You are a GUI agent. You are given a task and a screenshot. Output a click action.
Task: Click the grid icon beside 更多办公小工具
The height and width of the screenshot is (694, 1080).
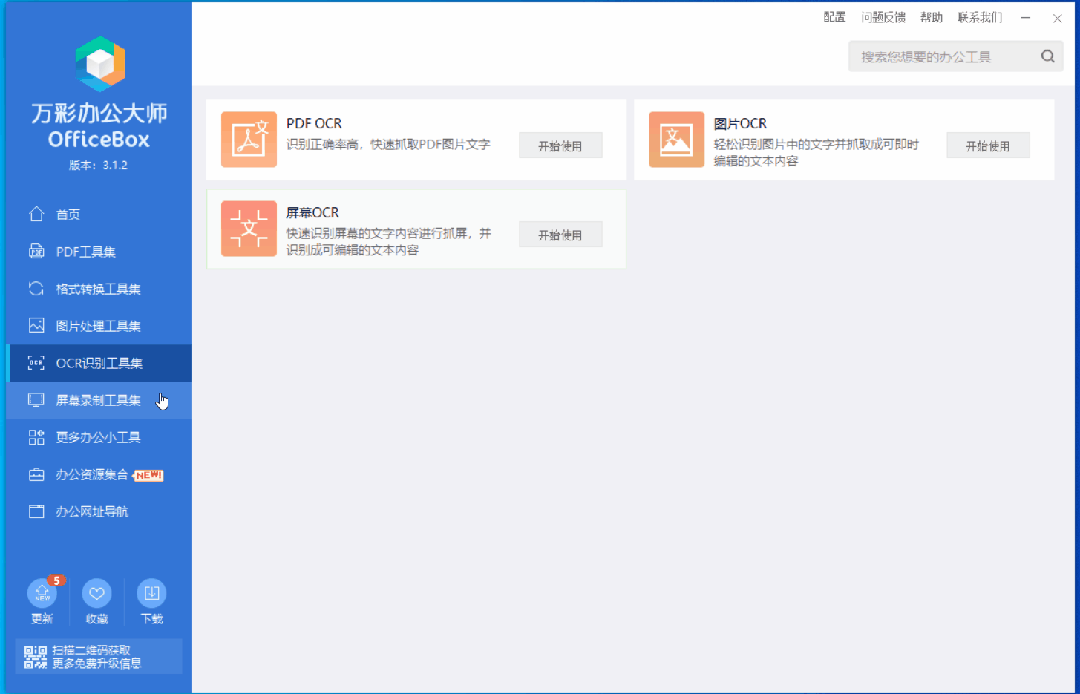pyautogui.click(x=37, y=437)
